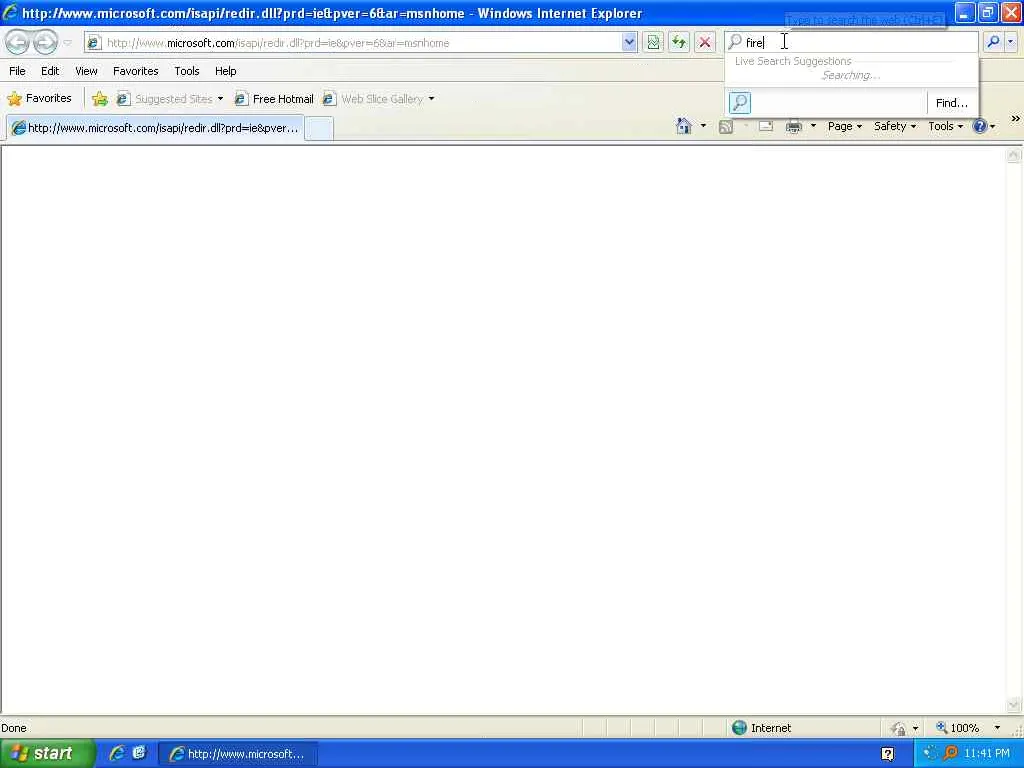Expand the Home button dropdown arrow
This screenshot has width=1024, height=768.
(703, 126)
